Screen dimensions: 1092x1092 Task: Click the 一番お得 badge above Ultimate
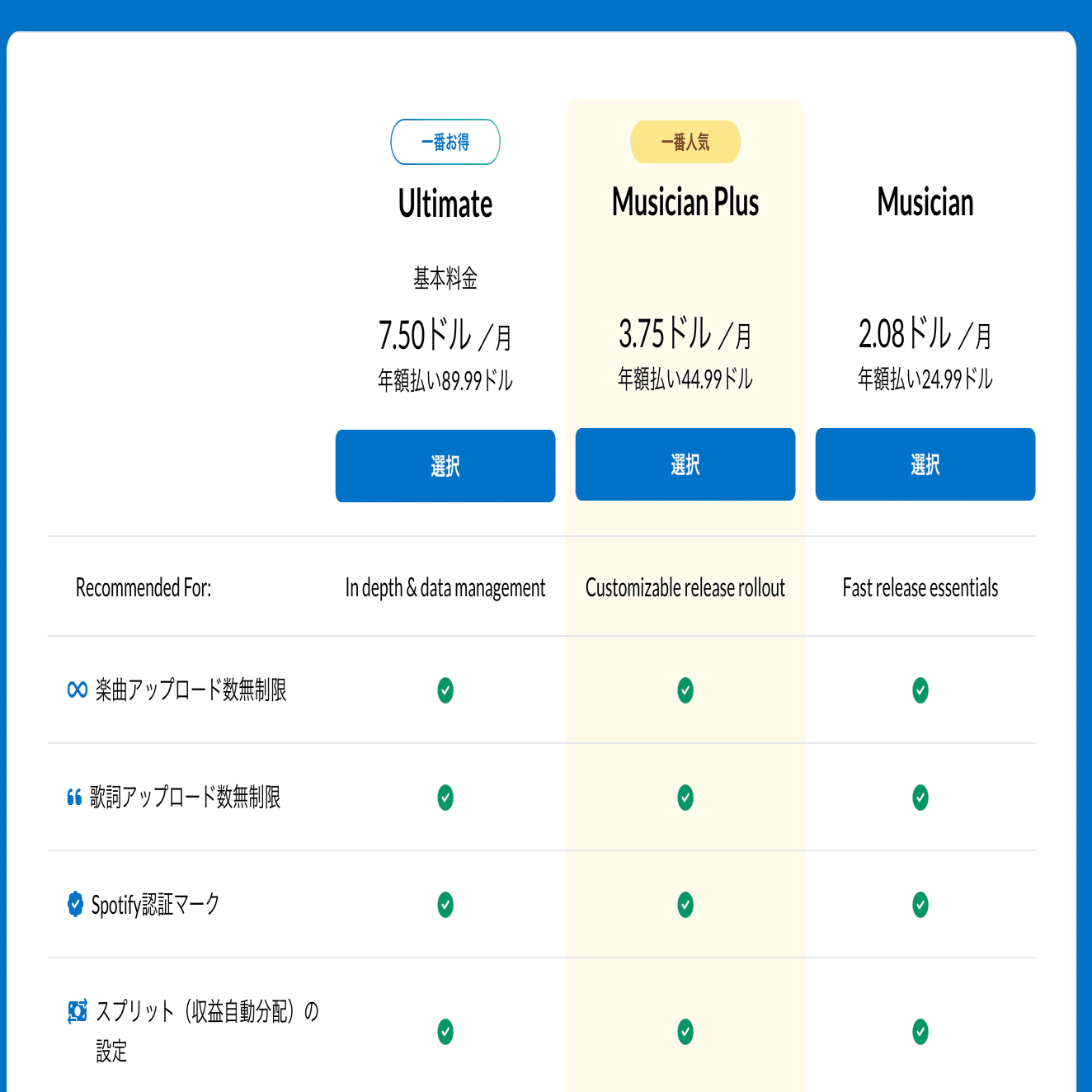(445, 142)
